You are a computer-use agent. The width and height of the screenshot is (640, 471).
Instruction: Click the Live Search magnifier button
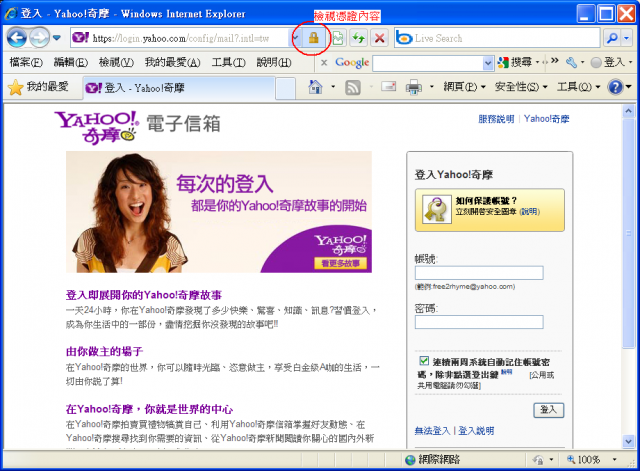(x=612, y=38)
